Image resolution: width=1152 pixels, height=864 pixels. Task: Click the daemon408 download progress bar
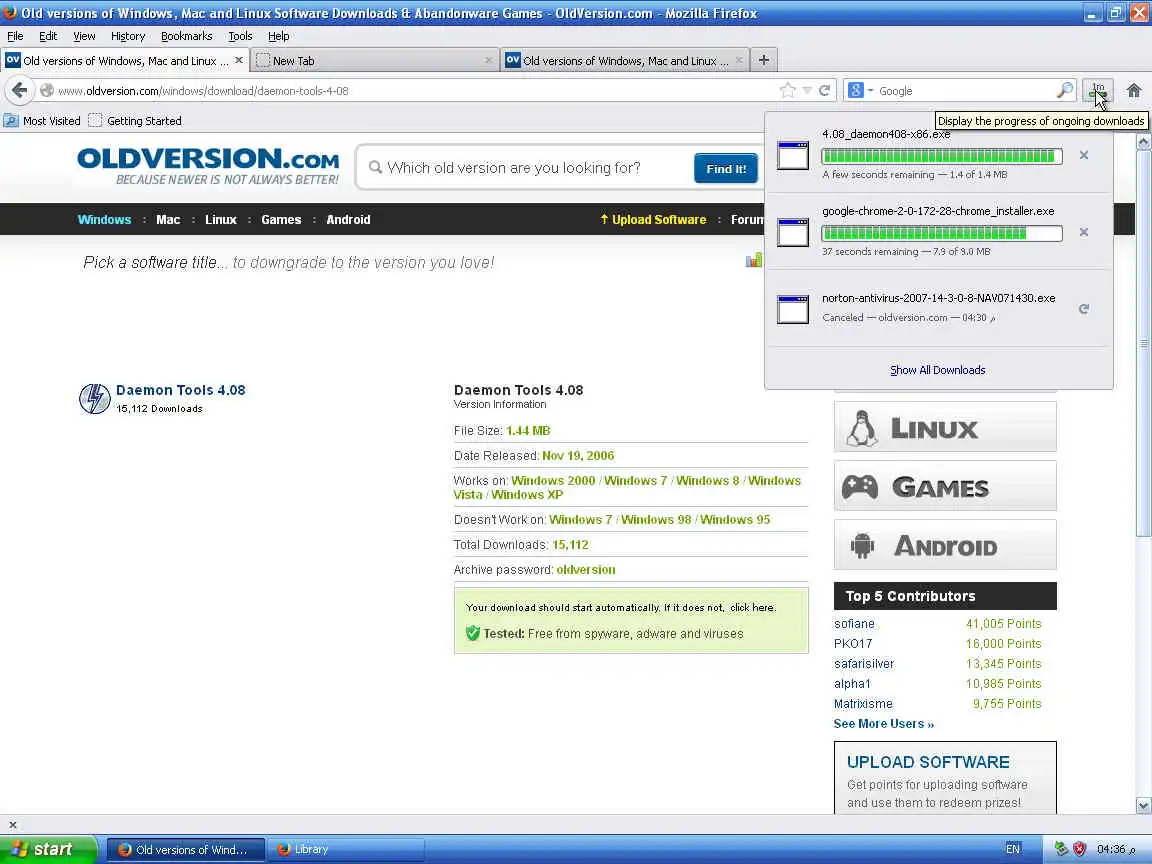(x=942, y=156)
